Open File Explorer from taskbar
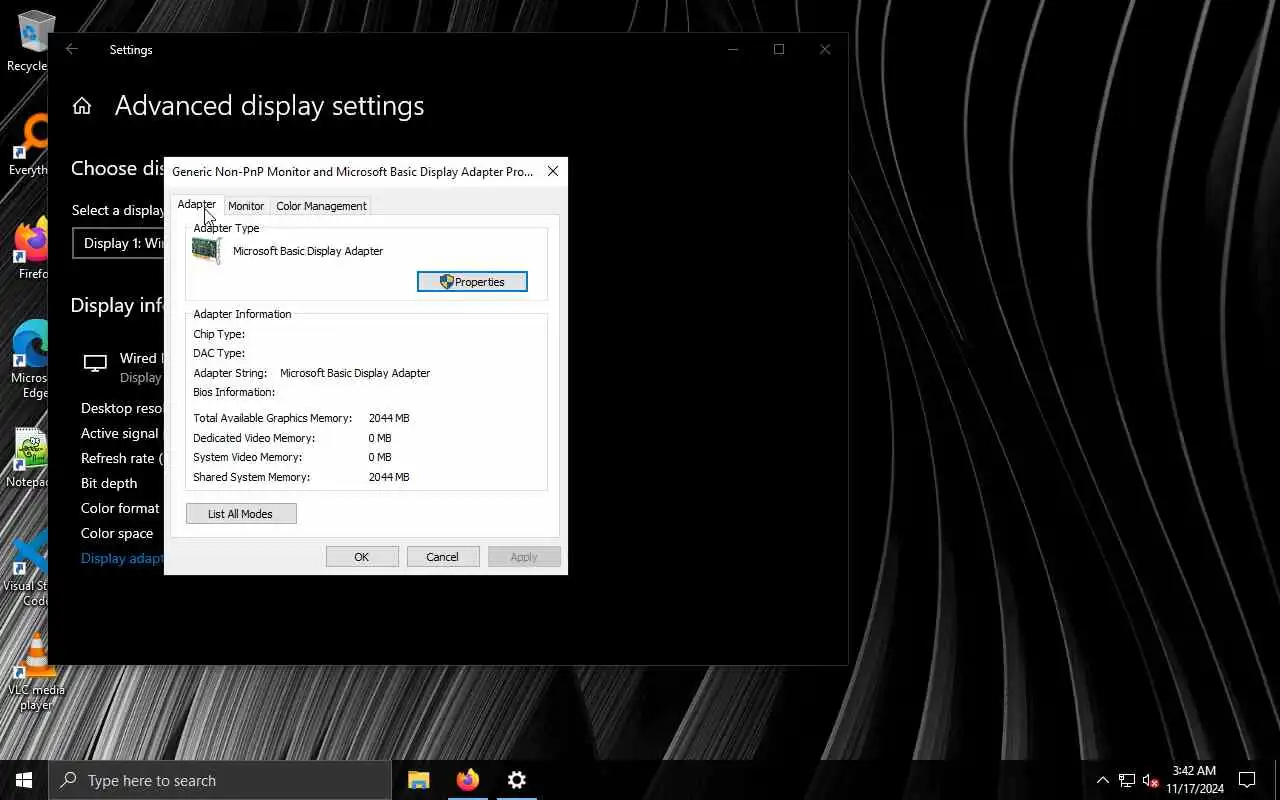Image resolution: width=1280 pixels, height=800 pixels. (x=419, y=780)
